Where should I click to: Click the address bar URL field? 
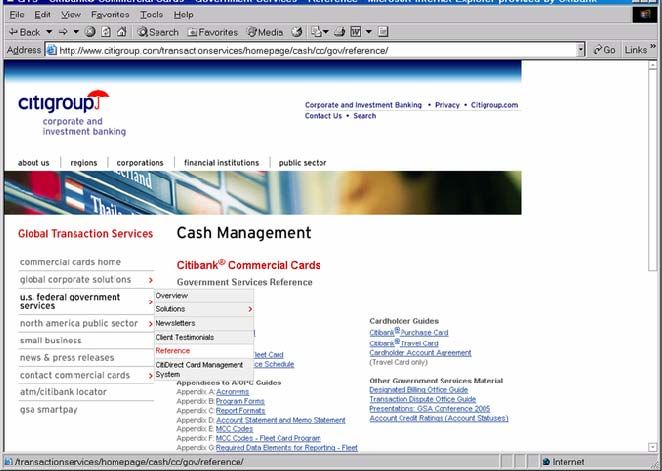317,50
